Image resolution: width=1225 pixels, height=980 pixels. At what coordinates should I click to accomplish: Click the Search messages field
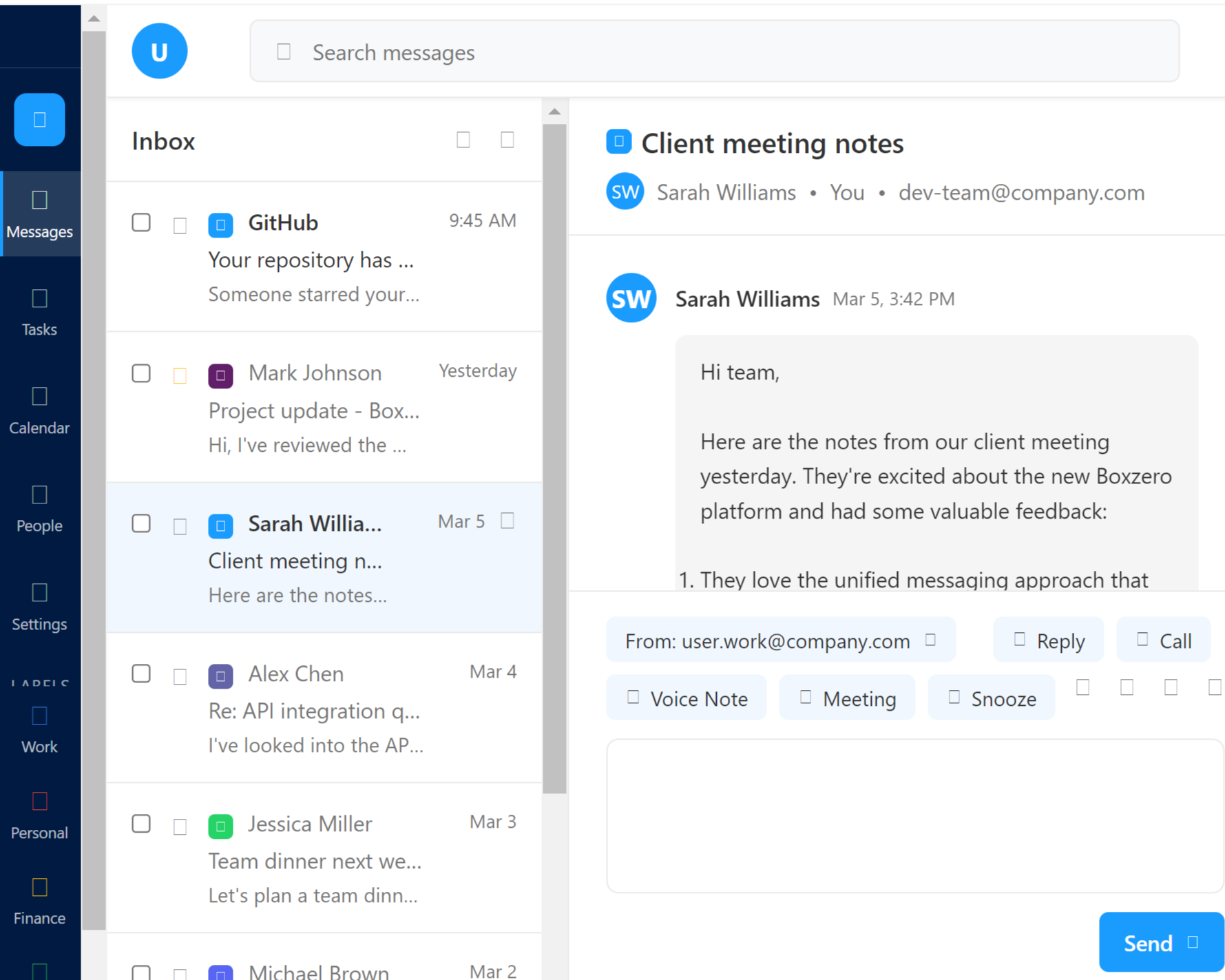tap(714, 52)
